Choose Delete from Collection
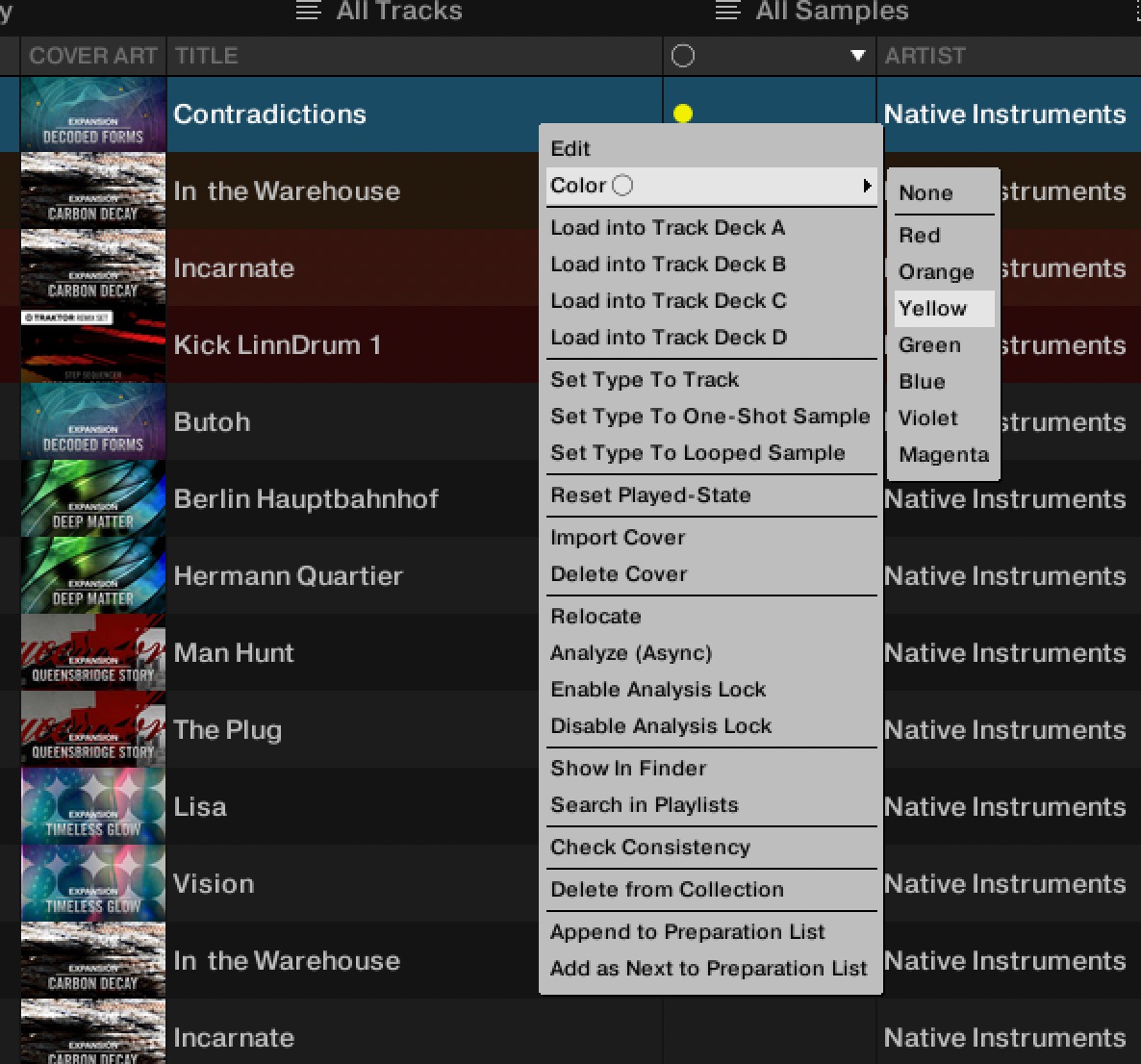1141x1064 pixels. point(667,890)
